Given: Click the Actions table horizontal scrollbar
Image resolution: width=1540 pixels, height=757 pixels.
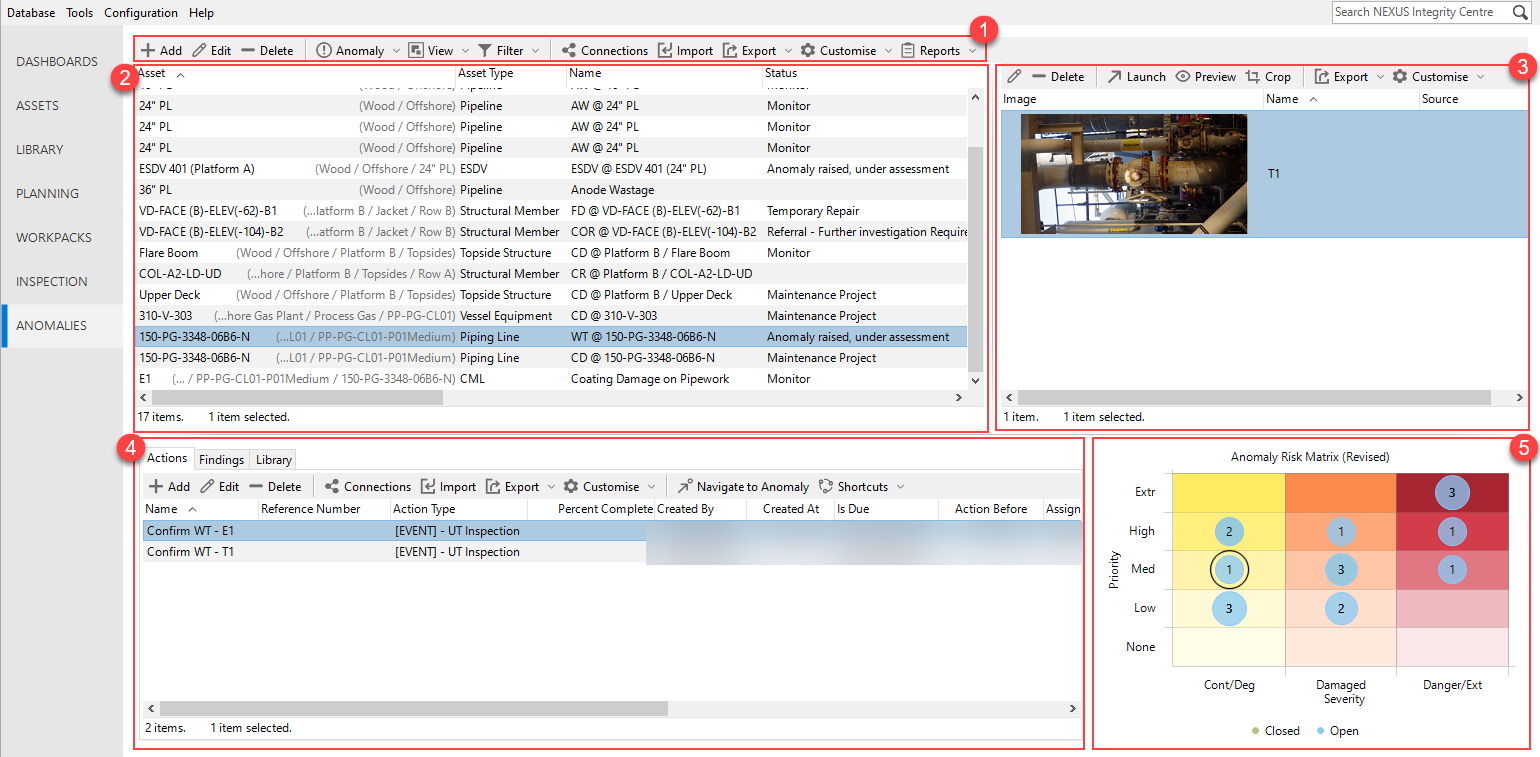Looking at the screenshot, I should pyautogui.click(x=413, y=708).
